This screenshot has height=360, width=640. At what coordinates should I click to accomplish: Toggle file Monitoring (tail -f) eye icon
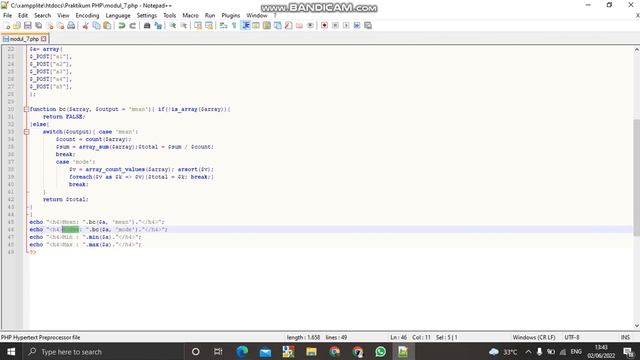310,26
